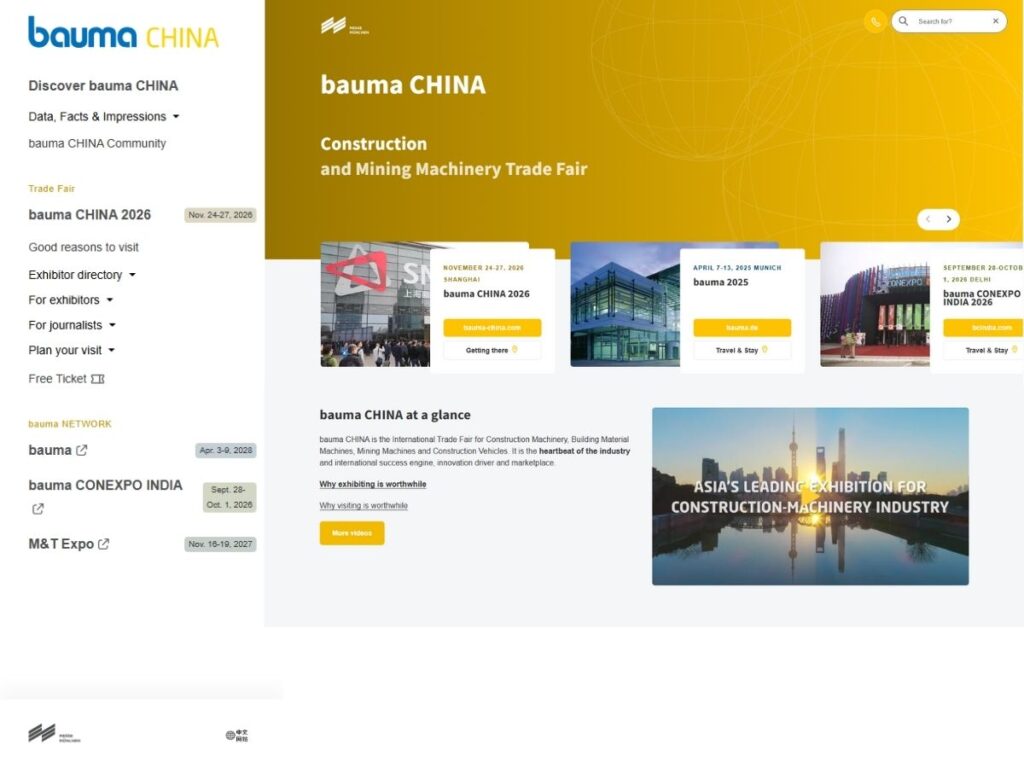Click external link icon under bauma CONEXPO INDIA
The width and height of the screenshot is (1024, 768).
click(x=38, y=509)
